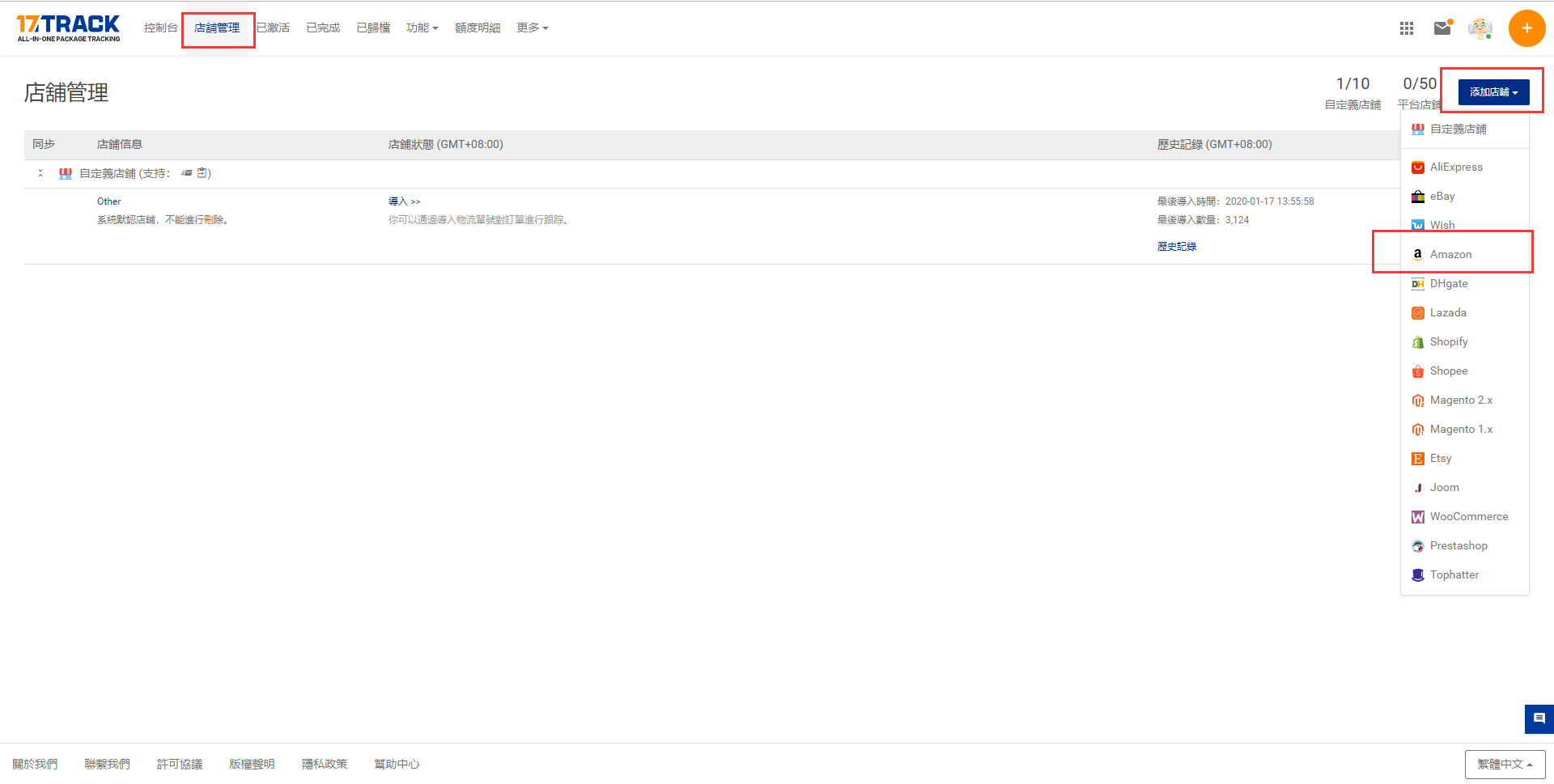
Task: Open 隱私政策 footer link
Action: [x=325, y=764]
